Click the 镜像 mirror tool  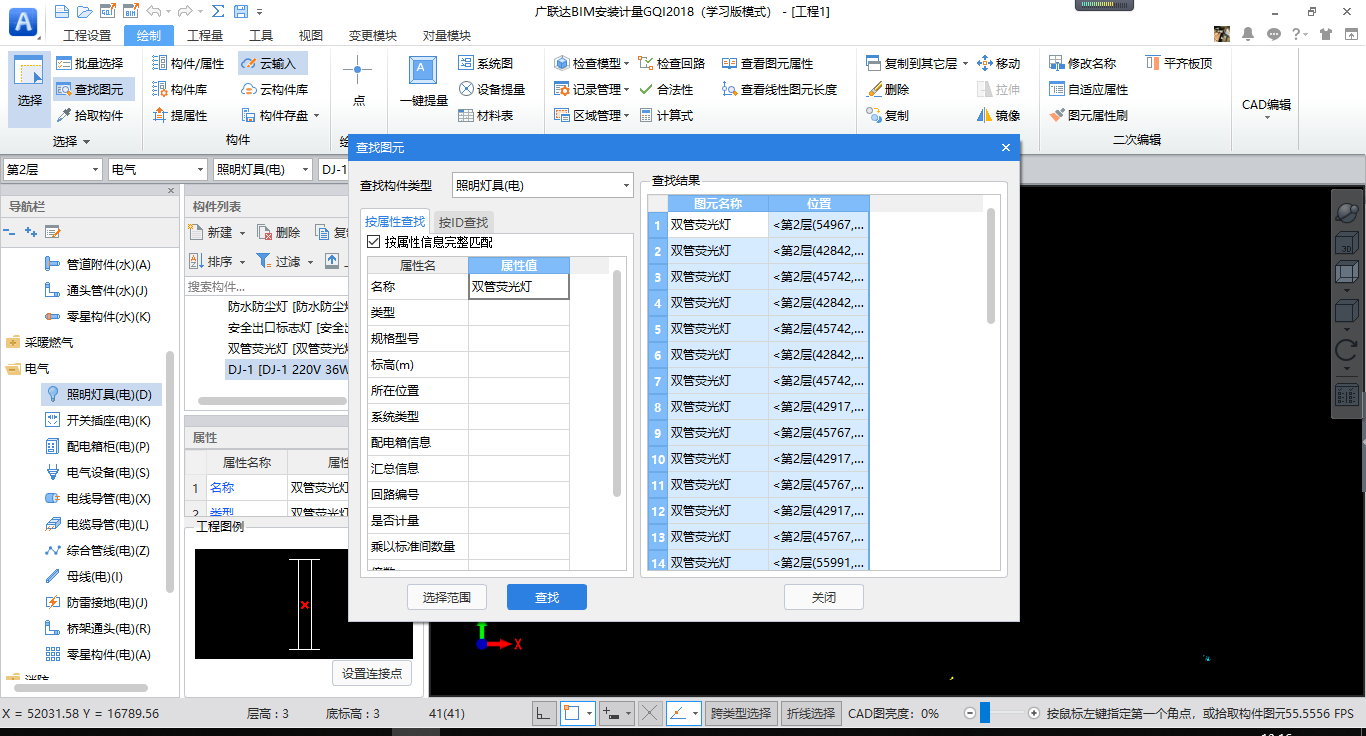(998, 115)
